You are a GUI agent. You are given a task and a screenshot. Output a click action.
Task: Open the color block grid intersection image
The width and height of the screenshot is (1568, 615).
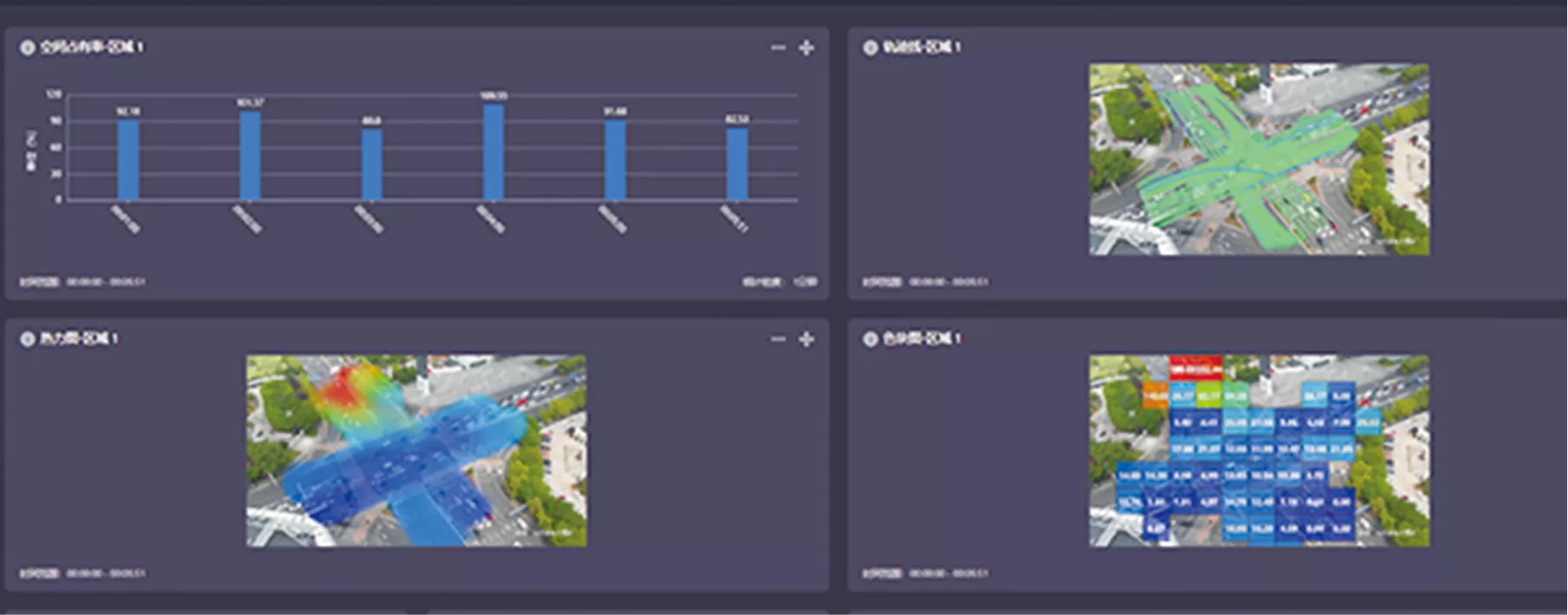[1259, 450]
